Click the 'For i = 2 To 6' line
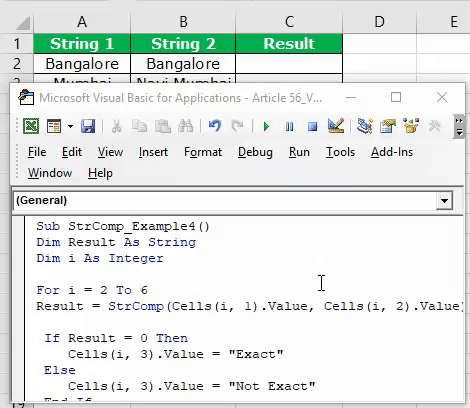Image resolution: width=470 pixels, height=408 pixels. 92,290
